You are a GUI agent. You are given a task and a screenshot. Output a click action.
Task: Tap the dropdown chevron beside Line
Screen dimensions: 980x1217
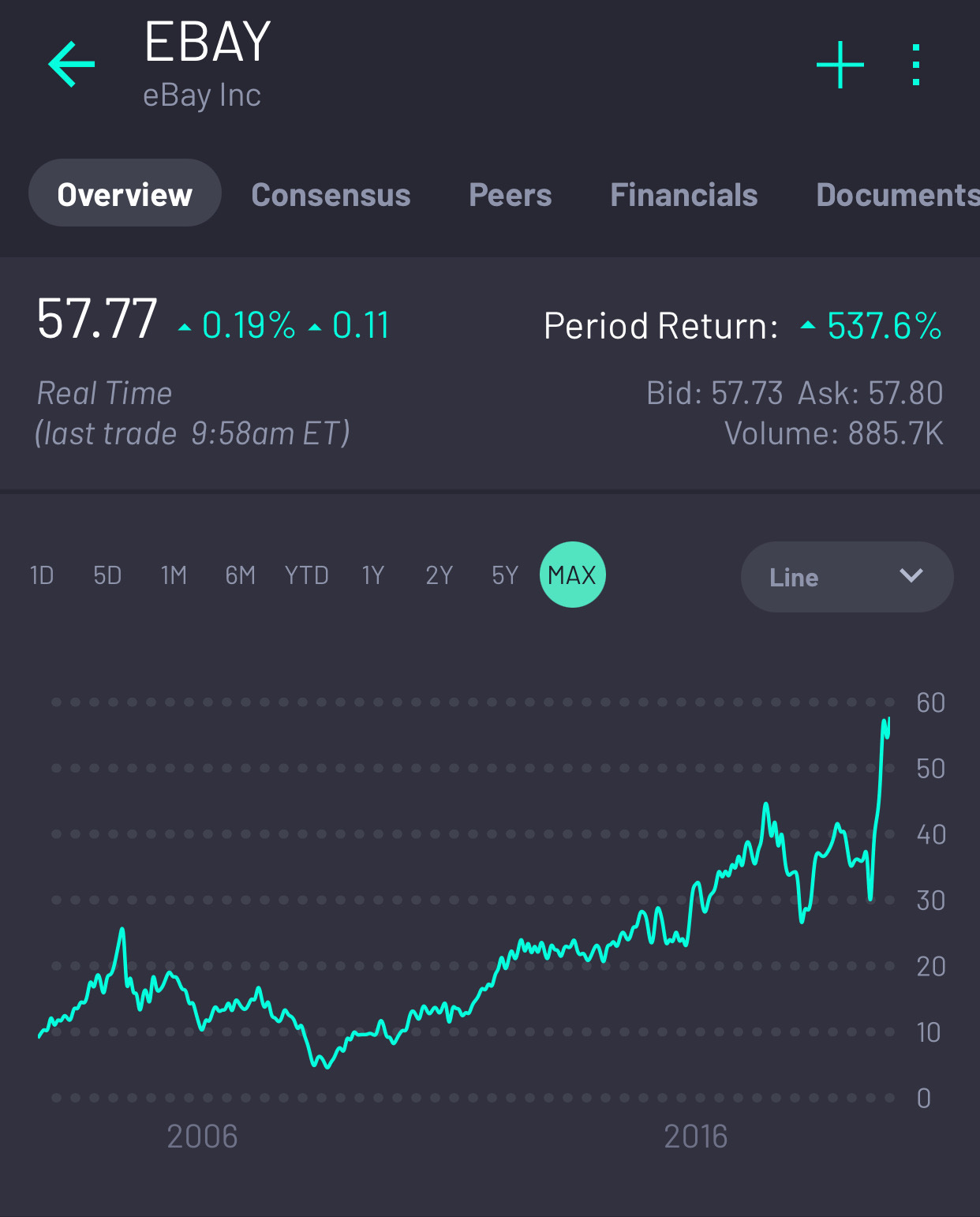(x=911, y=575)
